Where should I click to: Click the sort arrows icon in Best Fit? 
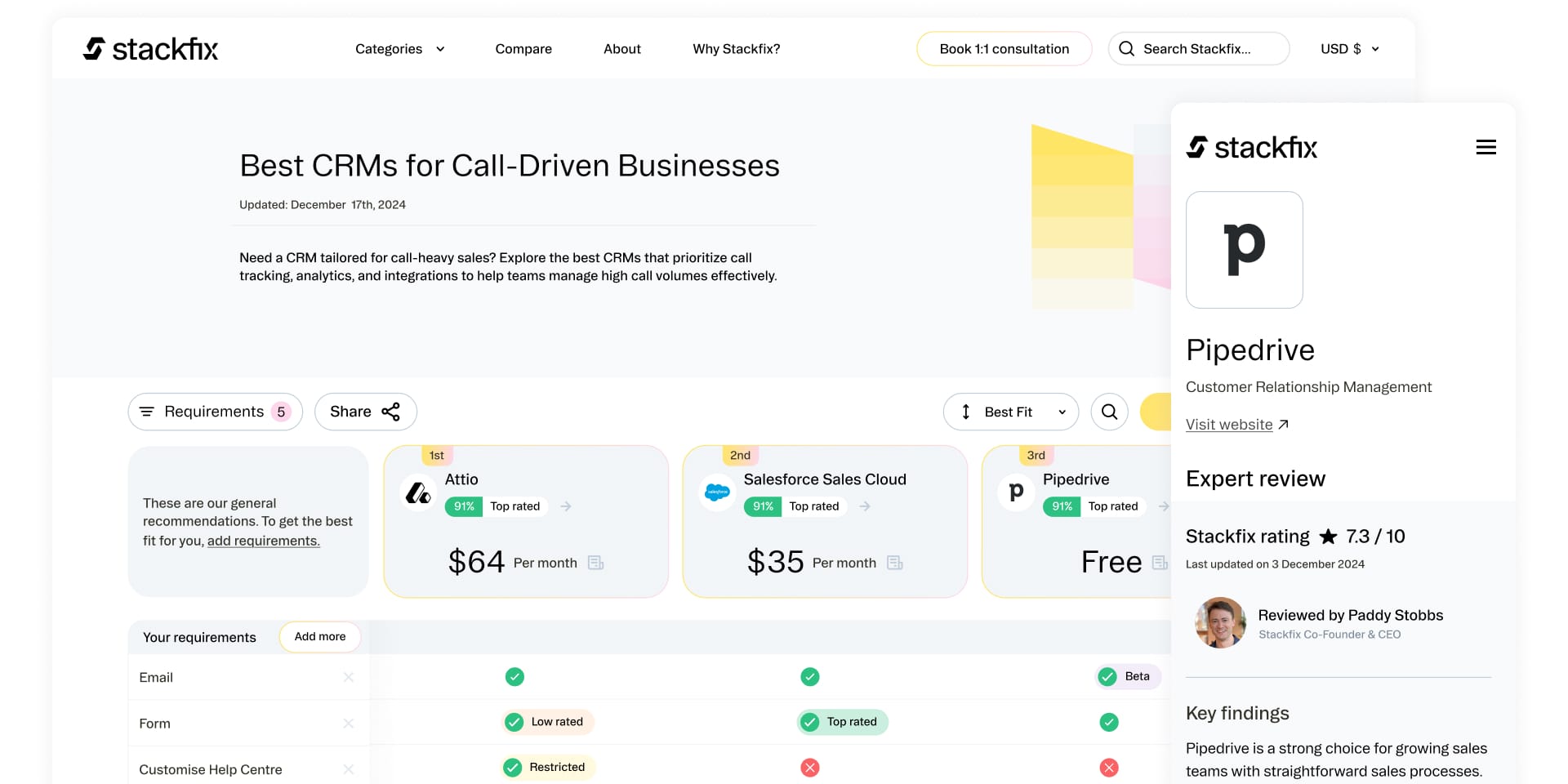pyautogui.click(x=966, y=412)
